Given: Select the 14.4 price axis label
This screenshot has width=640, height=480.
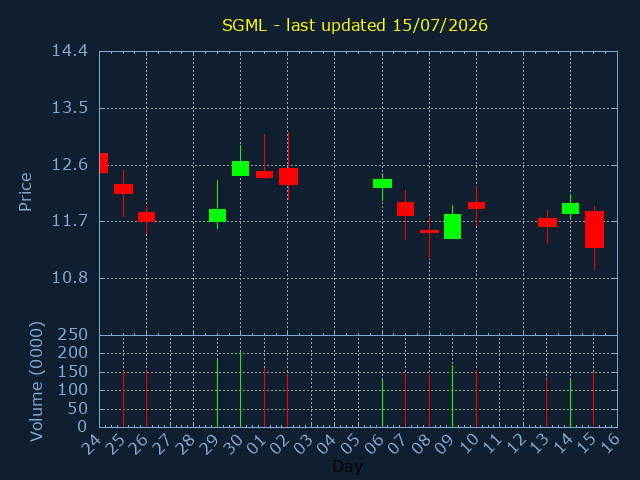Looking at the screenshot, I should [70, 51].
